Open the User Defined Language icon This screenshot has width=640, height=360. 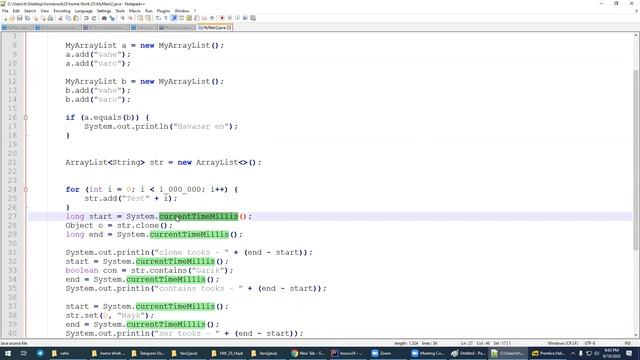pyautogui.click(x=181, y=18)
